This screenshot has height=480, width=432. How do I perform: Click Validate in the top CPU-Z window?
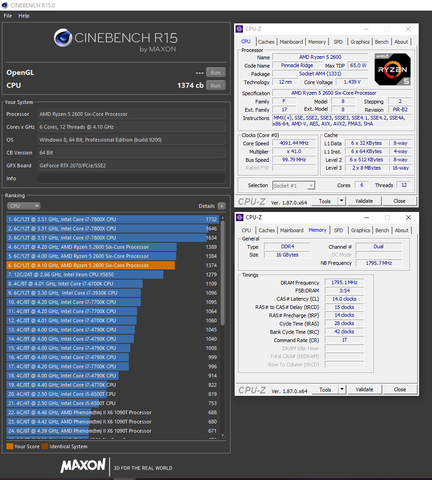tap(364, 201)
